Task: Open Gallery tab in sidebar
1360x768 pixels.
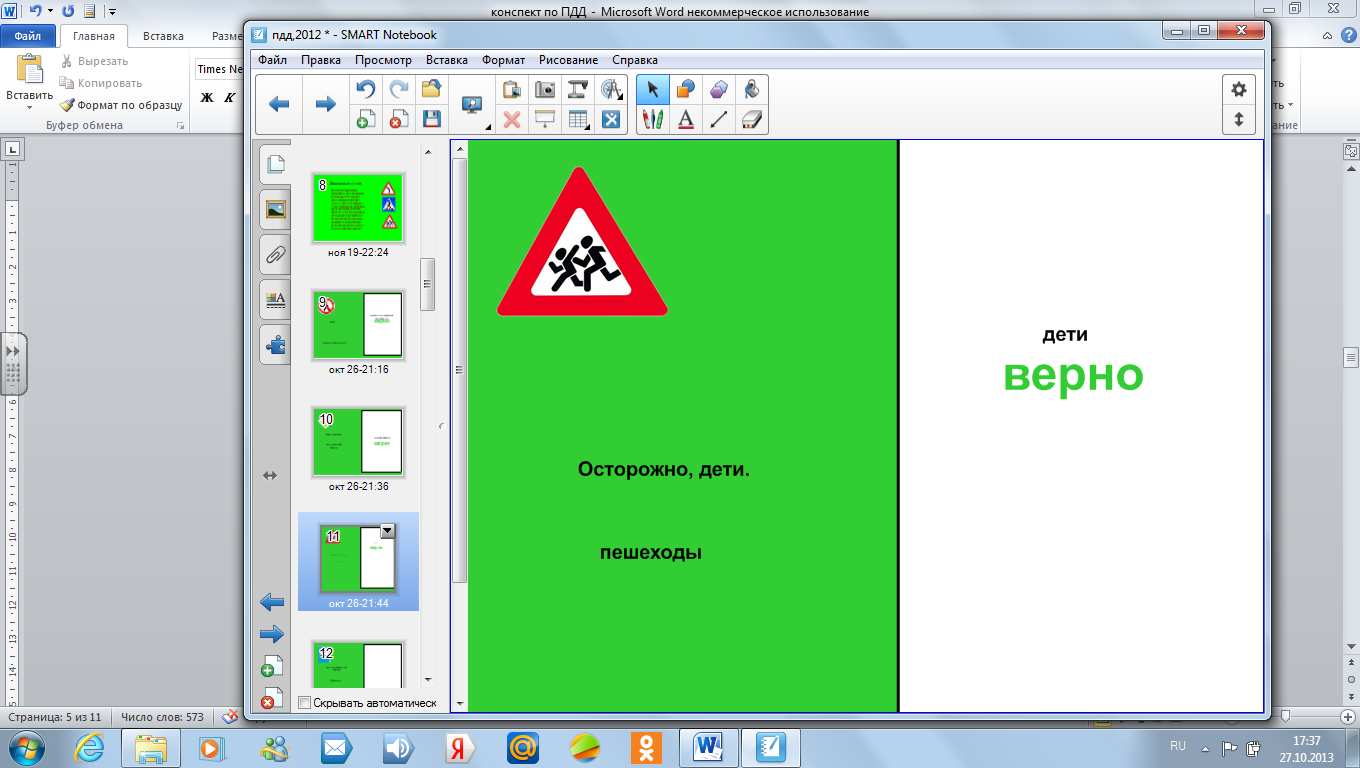Action: point(274,209)
